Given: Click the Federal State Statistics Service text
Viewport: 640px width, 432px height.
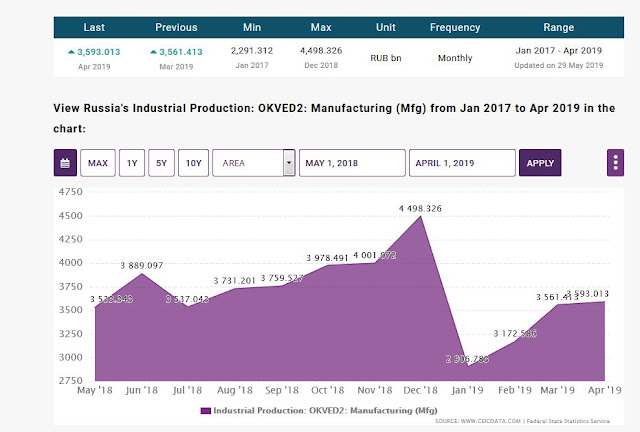Looking at the screenshot, I should [568, 421].
